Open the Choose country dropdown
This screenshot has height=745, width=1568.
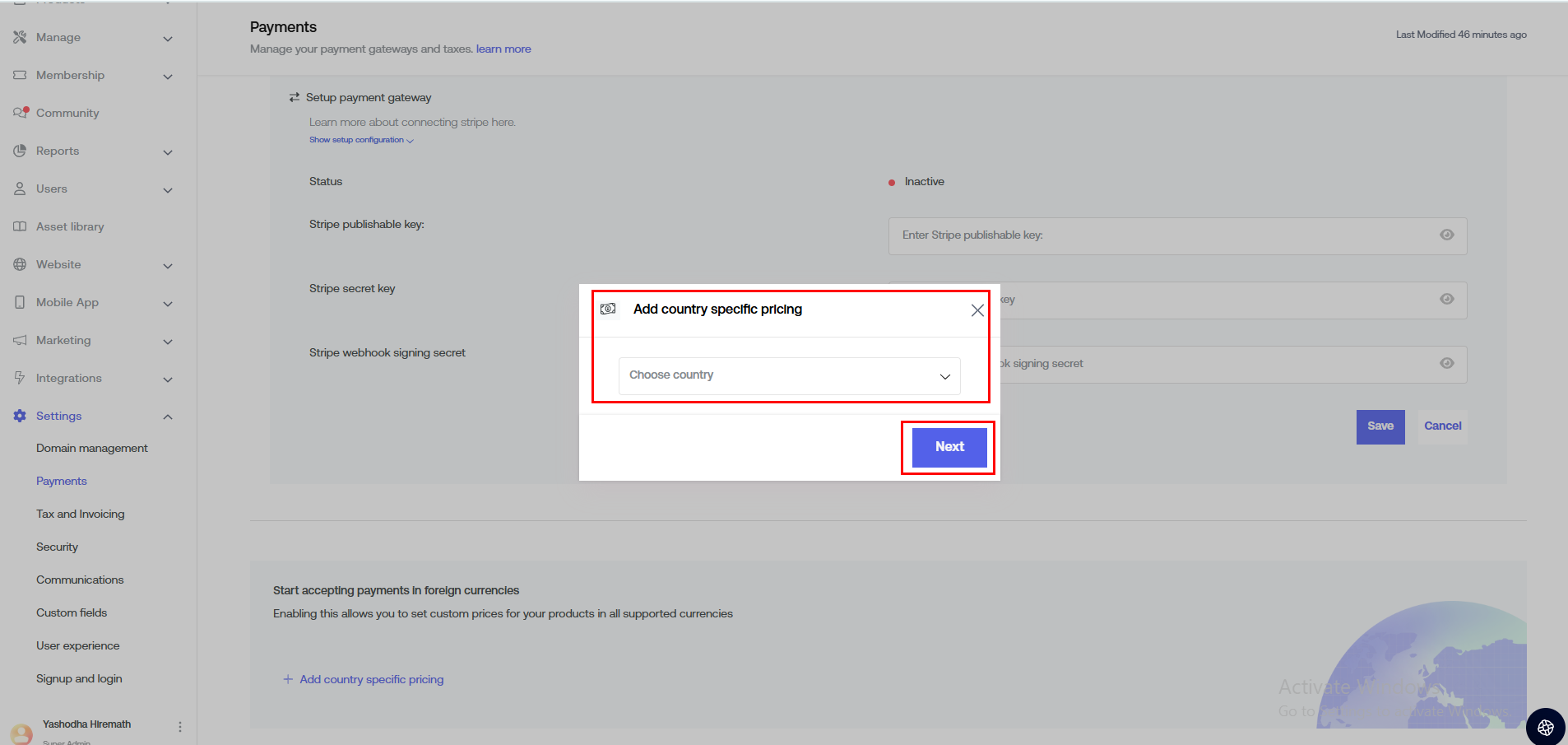pyautogui.click(x=789, y=375)
